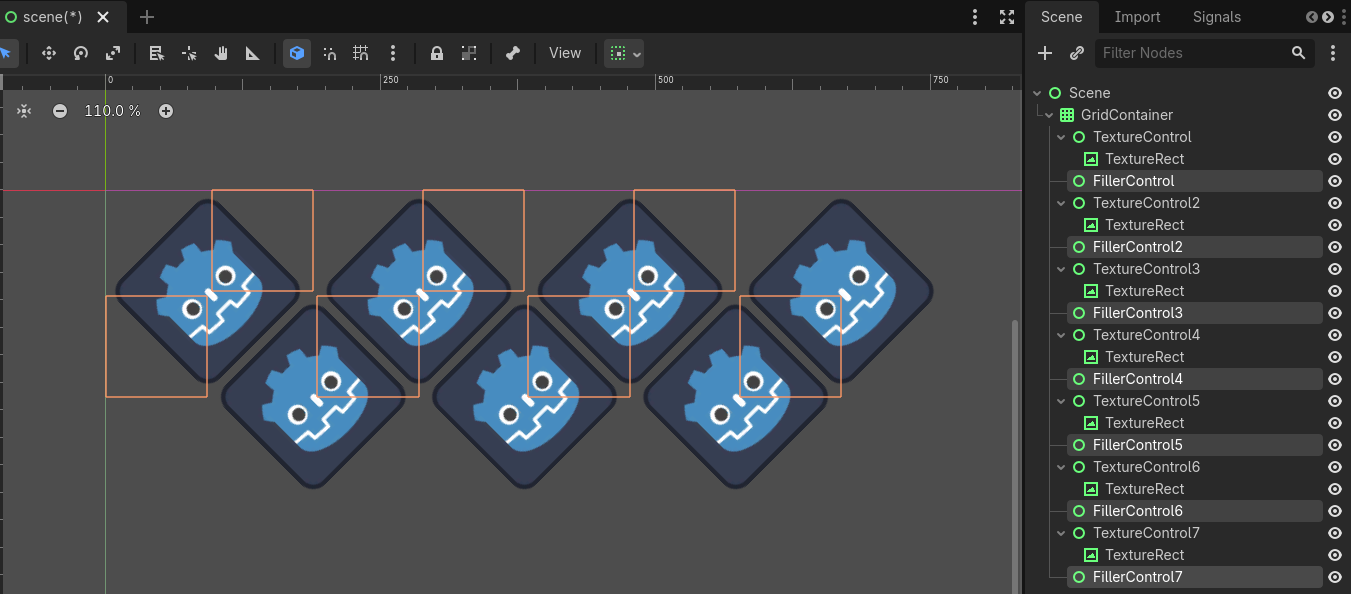
Task: Select the Rotate mode tool
Action: [81, 53]
